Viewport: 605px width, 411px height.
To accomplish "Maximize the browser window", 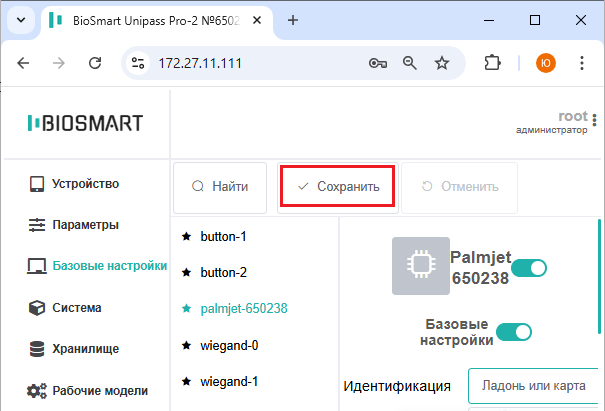I will 535,20.
